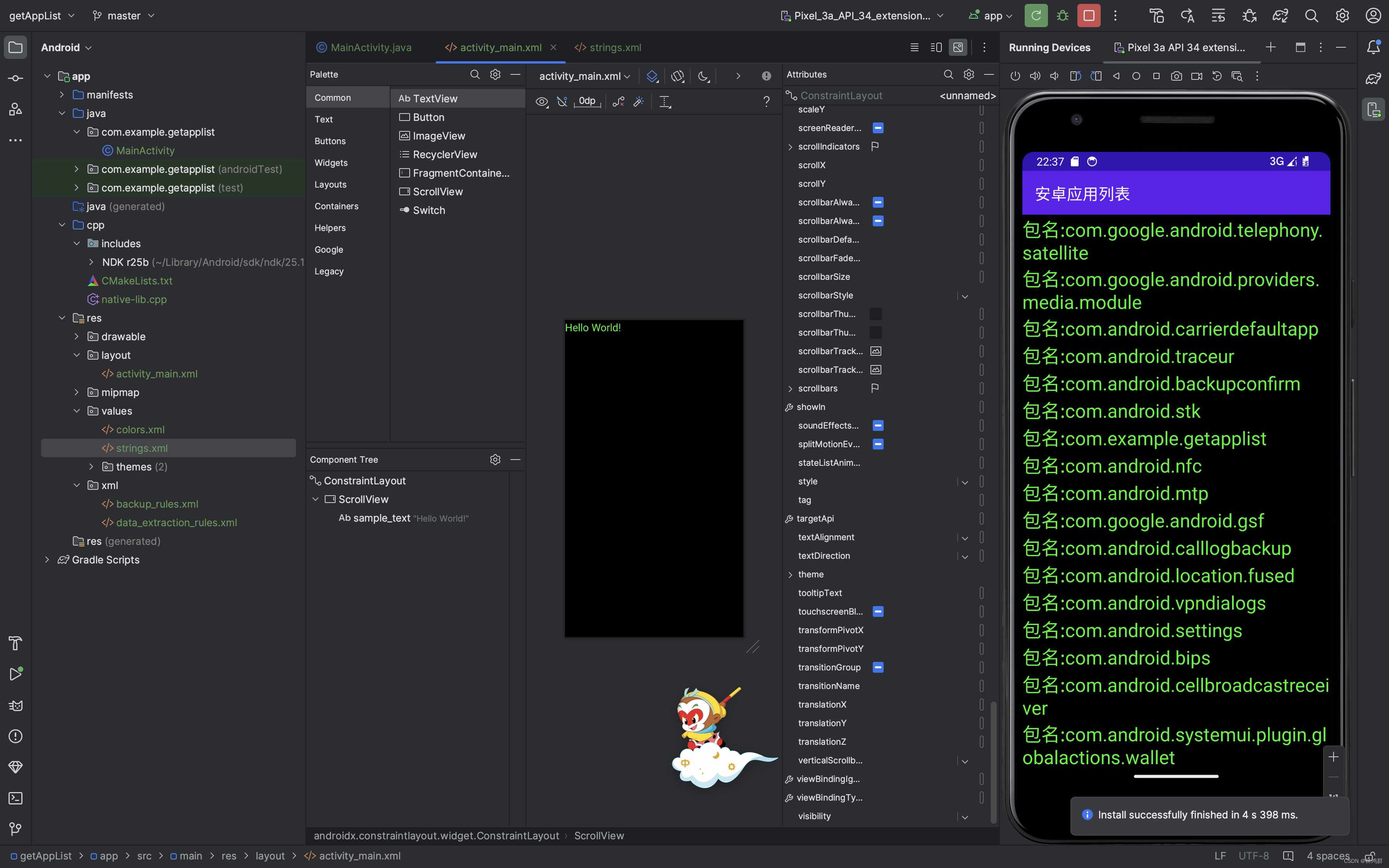The image size is (1389, 868).
Task: Expand the scrollIndicators attribute group
Action: (790, 147)
